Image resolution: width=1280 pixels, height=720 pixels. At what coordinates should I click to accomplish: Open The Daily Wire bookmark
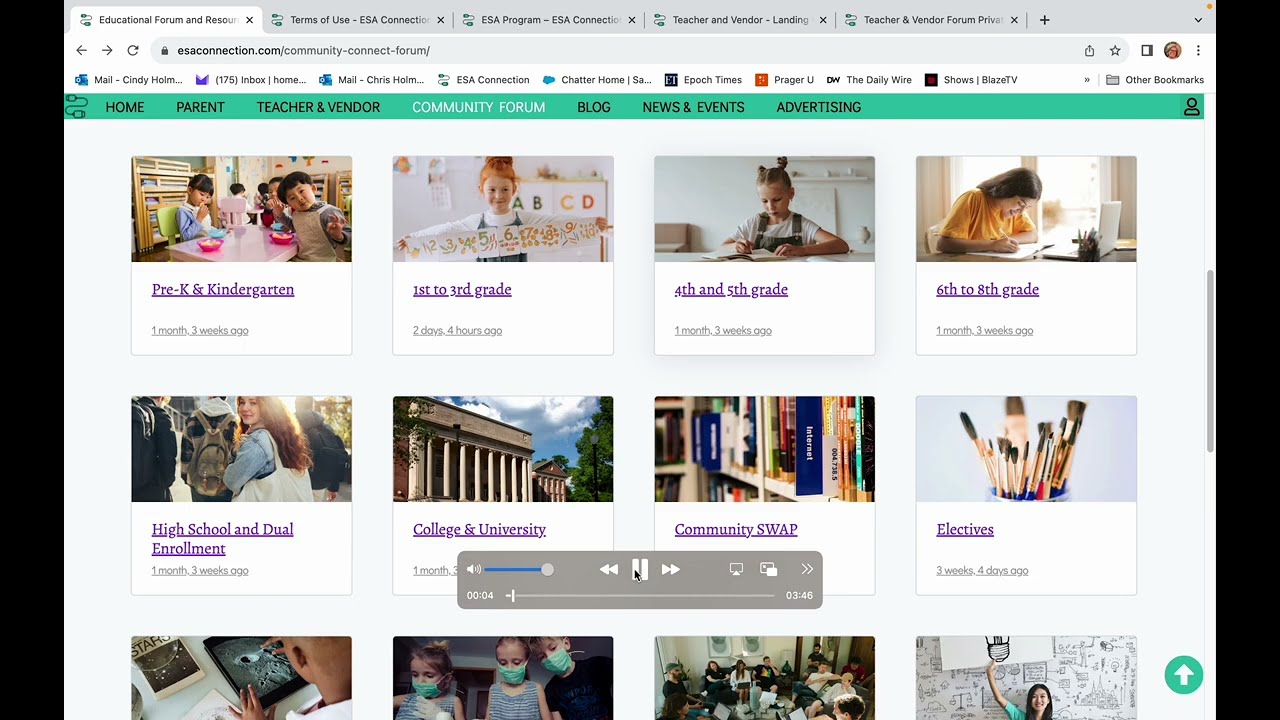click(869, 80)
